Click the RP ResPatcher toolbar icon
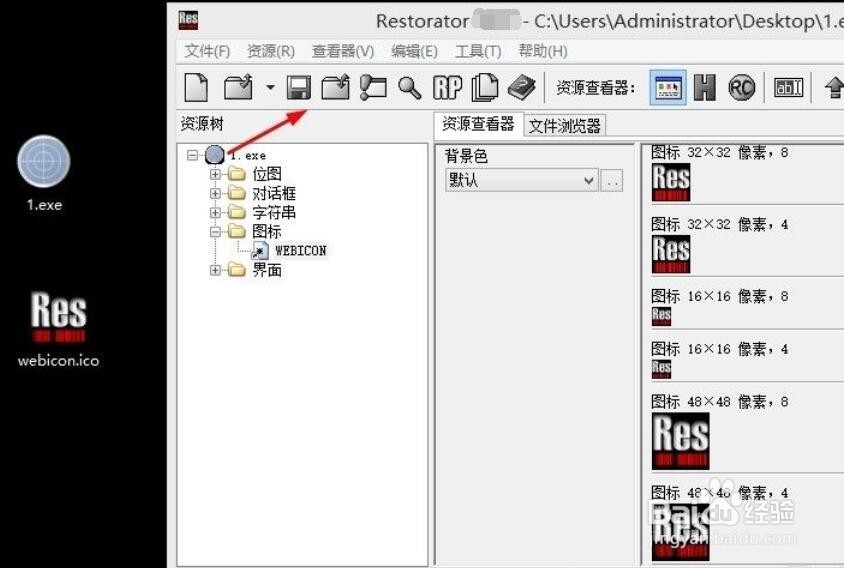 pos(447,87)
